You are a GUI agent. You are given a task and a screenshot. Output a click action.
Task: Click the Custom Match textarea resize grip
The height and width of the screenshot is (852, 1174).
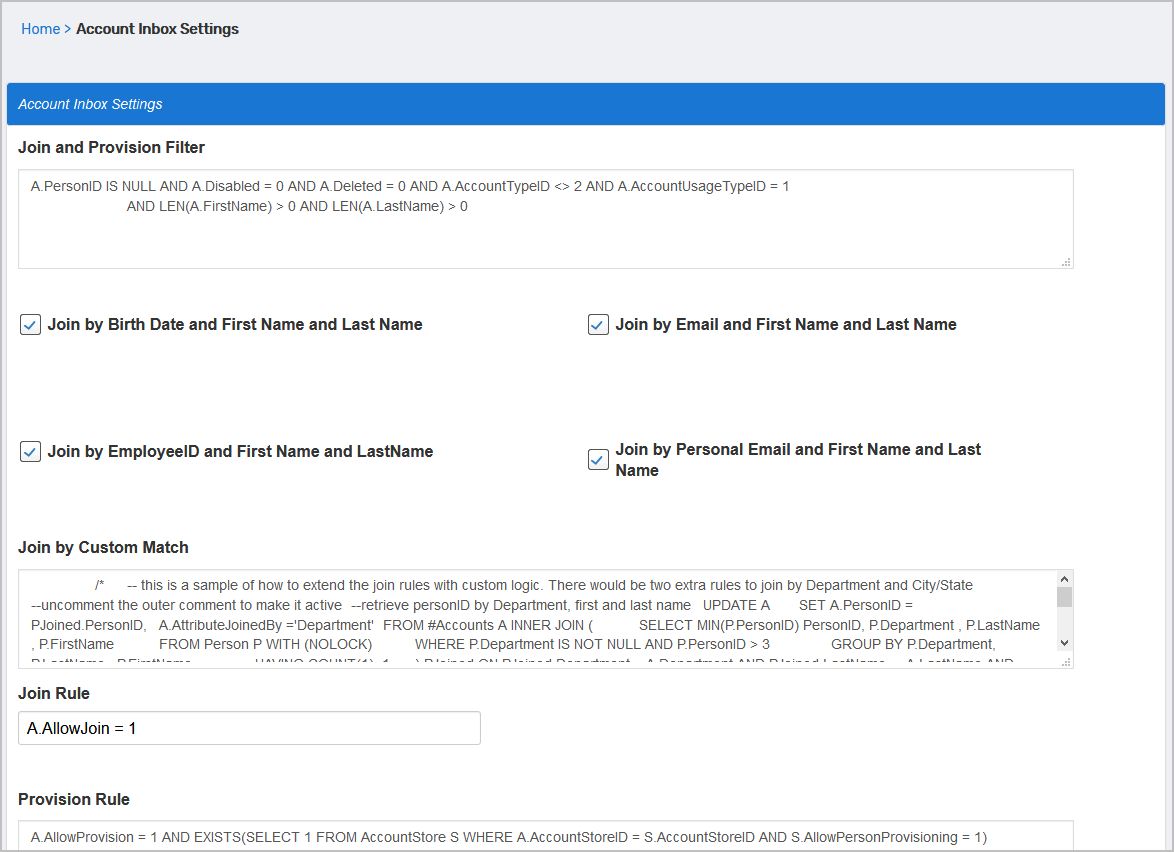[x=1066, y=661]
